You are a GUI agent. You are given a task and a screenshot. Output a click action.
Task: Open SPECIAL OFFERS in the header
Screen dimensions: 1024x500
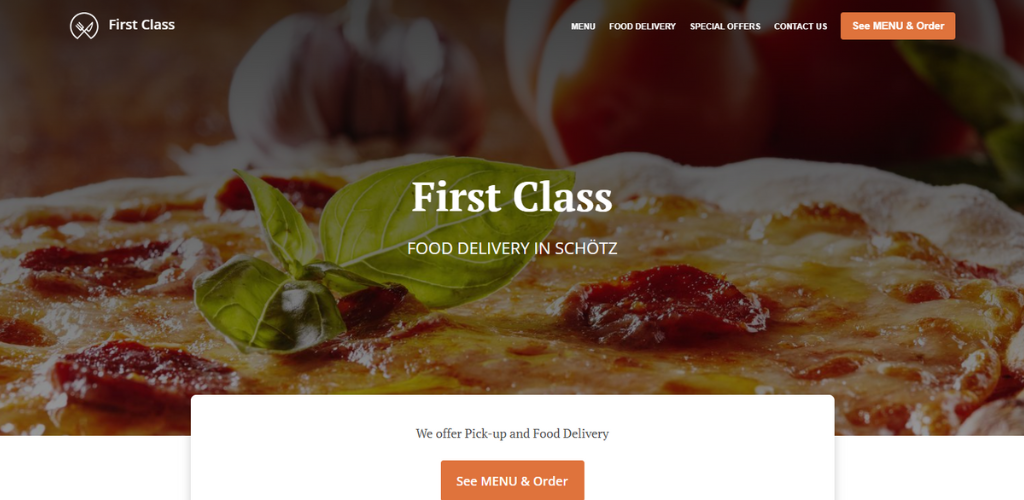coord(725,26)
